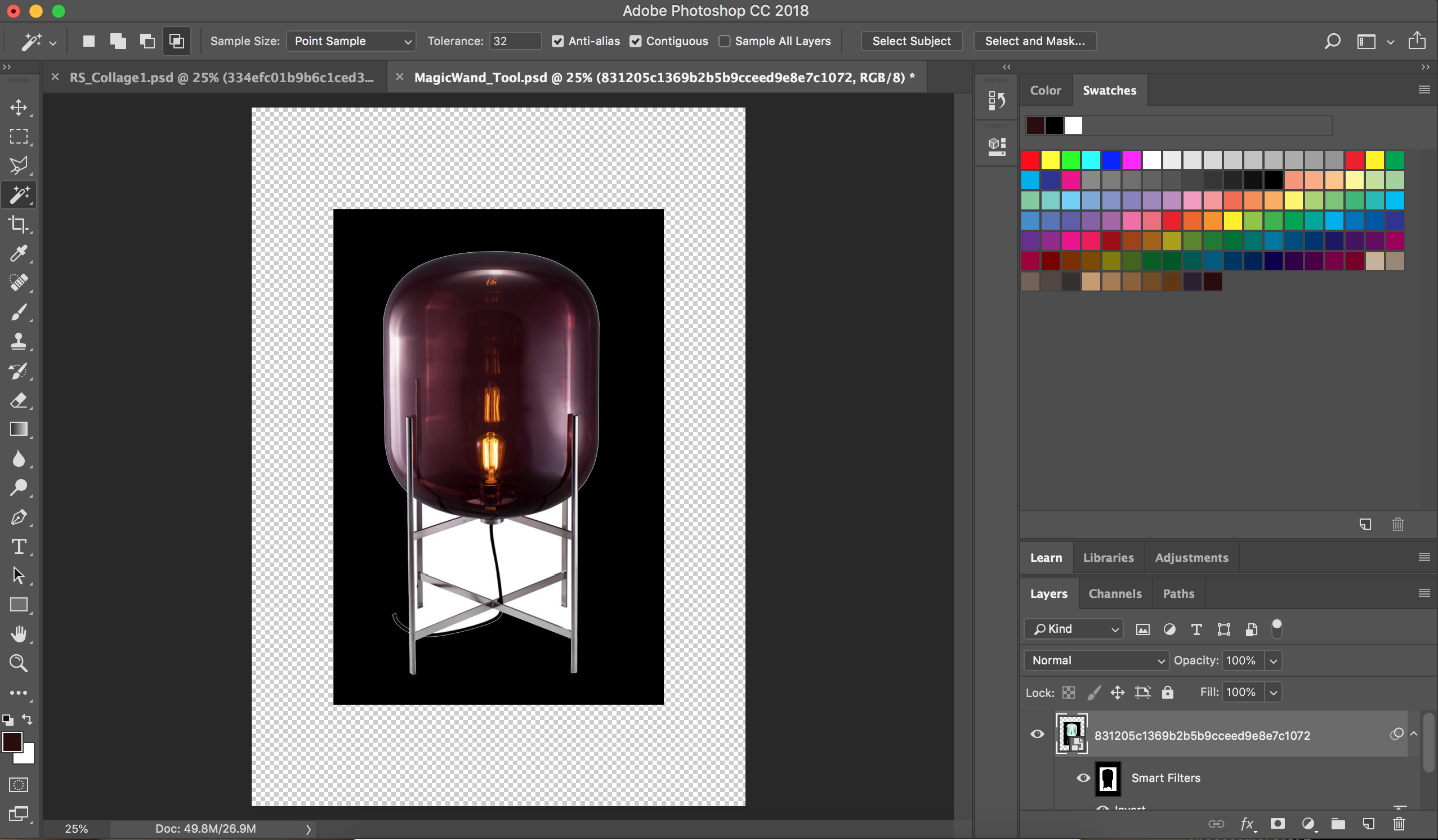
Task: Choose Intersect with Selection mode
Action: 177,41
